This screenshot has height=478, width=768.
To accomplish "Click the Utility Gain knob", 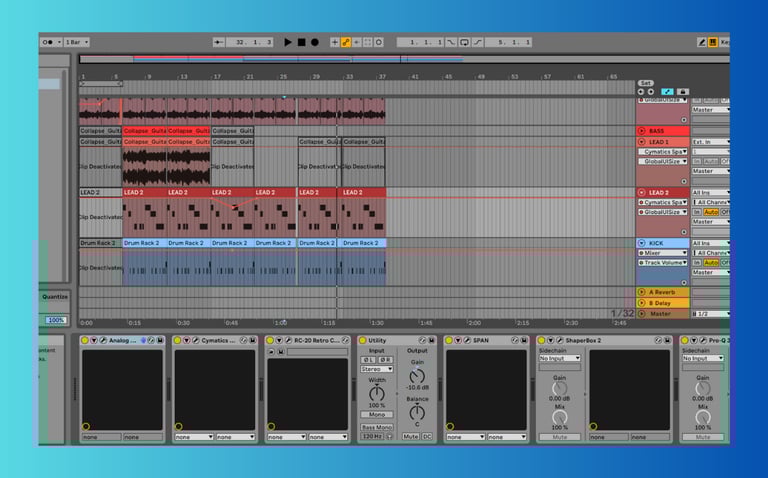I will [x=417, y=375].
